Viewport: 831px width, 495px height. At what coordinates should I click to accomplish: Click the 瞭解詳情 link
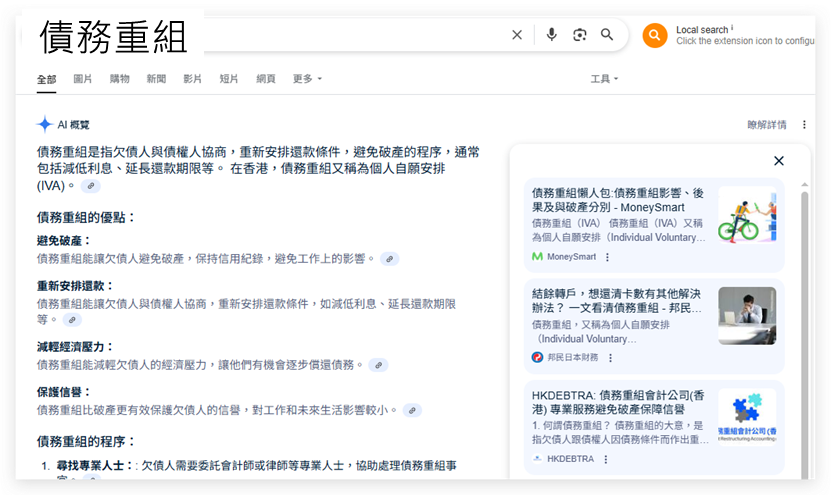[767, 125]
